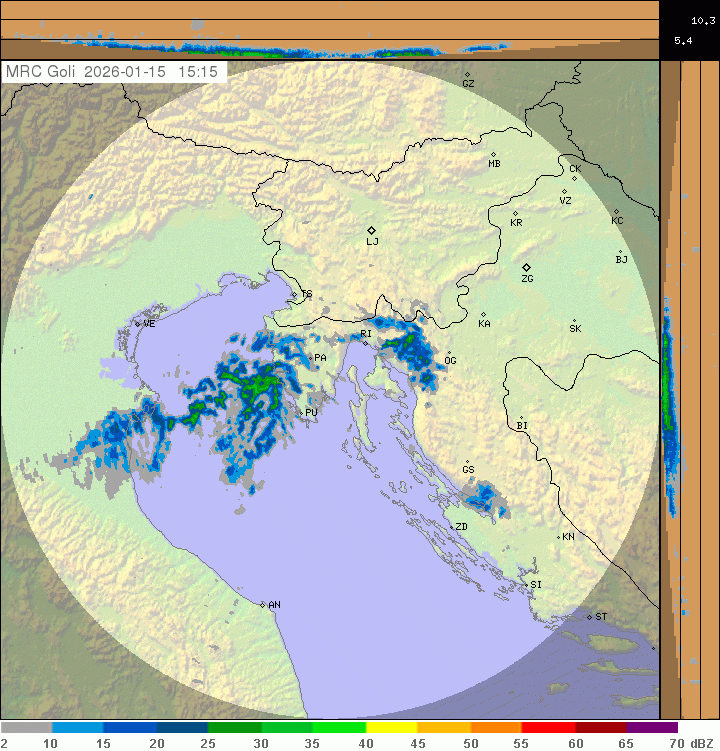Select the AN city marker on coast
Image resolution: width=720 pixels, height=751 pixels.
[x=263, y=604]
